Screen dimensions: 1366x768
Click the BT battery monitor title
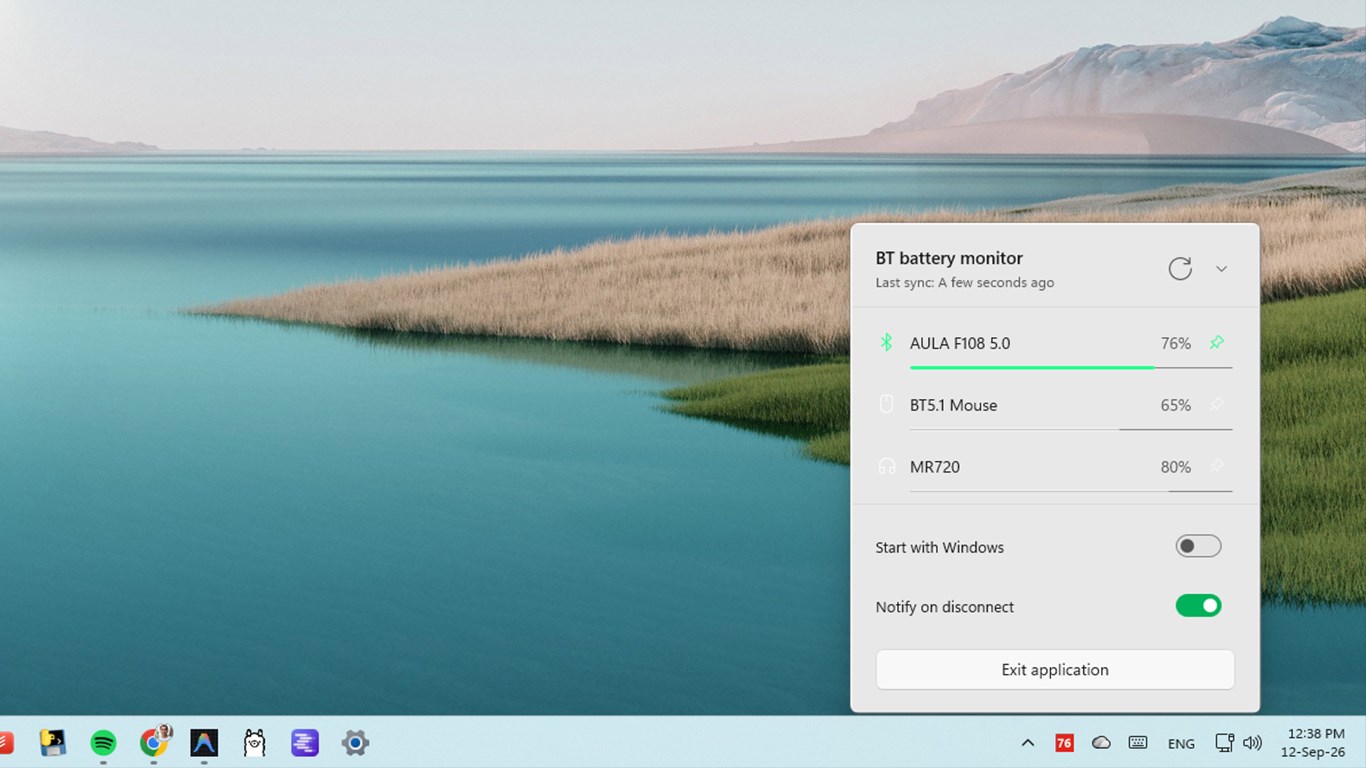coord(949,258)
